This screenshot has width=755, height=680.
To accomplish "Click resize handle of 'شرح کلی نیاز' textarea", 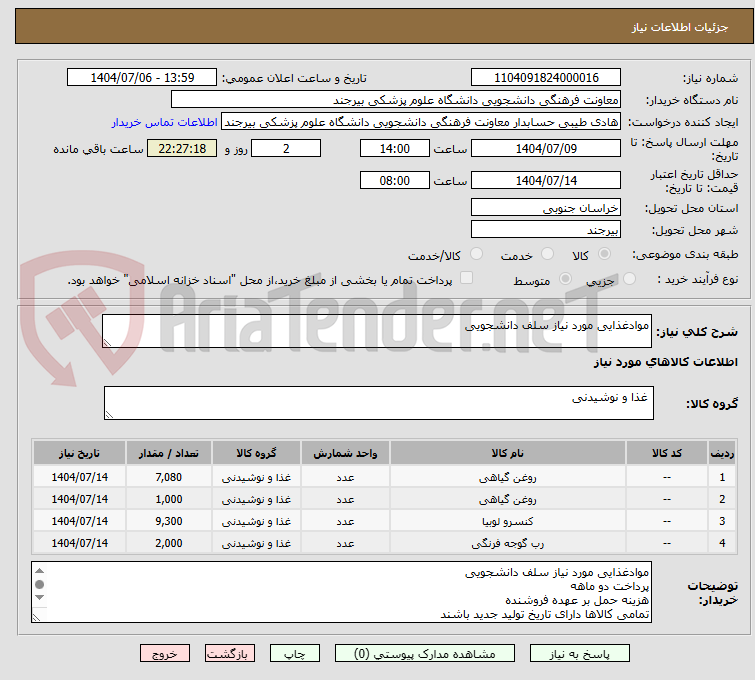I will [109, 342].
